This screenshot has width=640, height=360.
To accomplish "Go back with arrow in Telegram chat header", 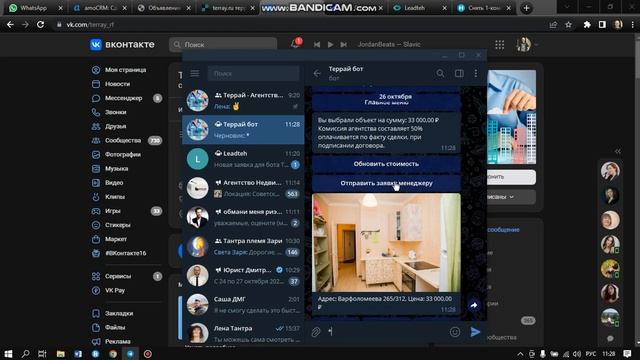I will pyautogui.click(x=317, y=73).
